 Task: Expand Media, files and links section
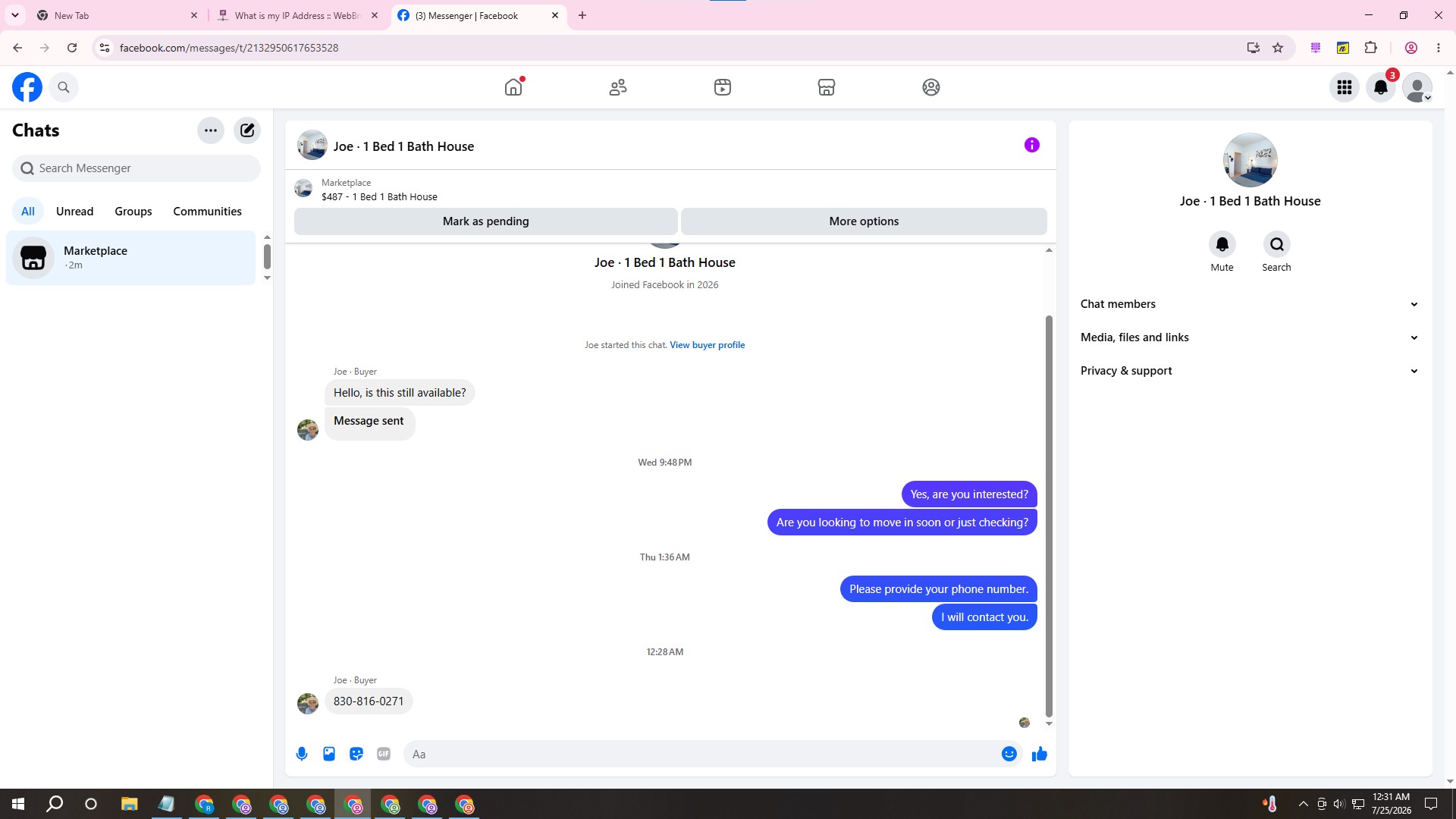1250,337
